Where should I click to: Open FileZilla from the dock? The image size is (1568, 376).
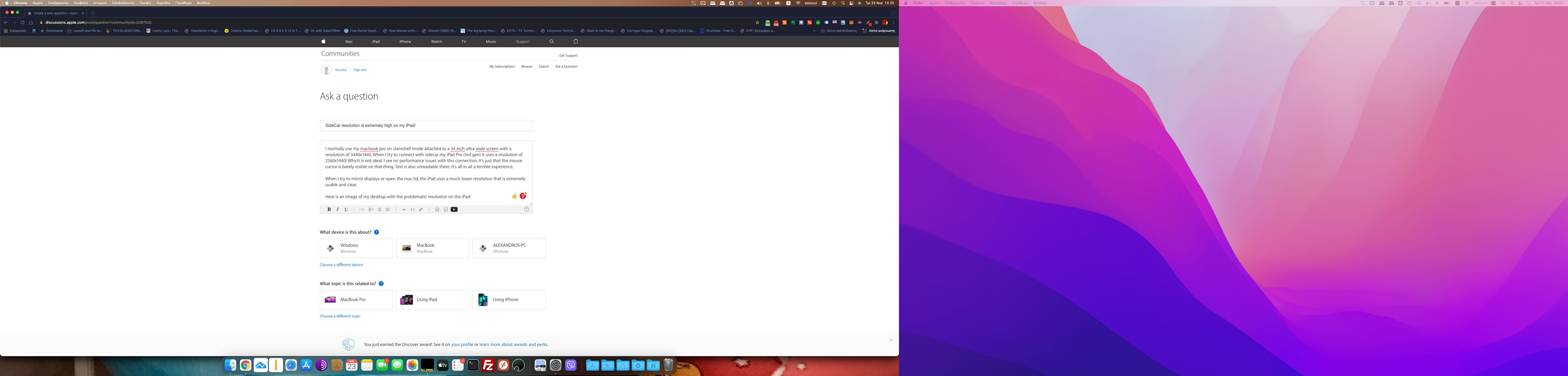coord(488,365)
